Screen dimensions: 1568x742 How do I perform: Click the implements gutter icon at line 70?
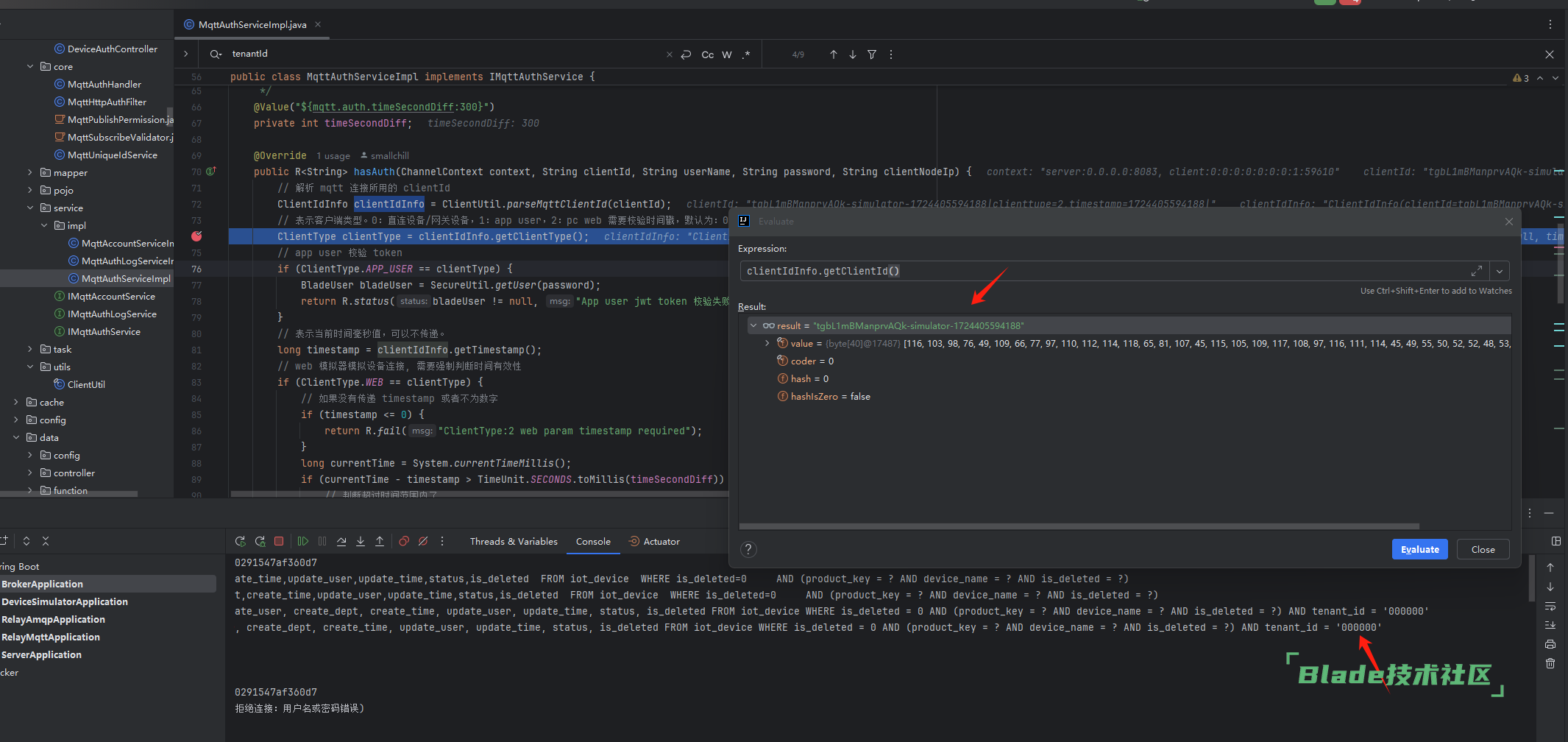click(211, 172)
